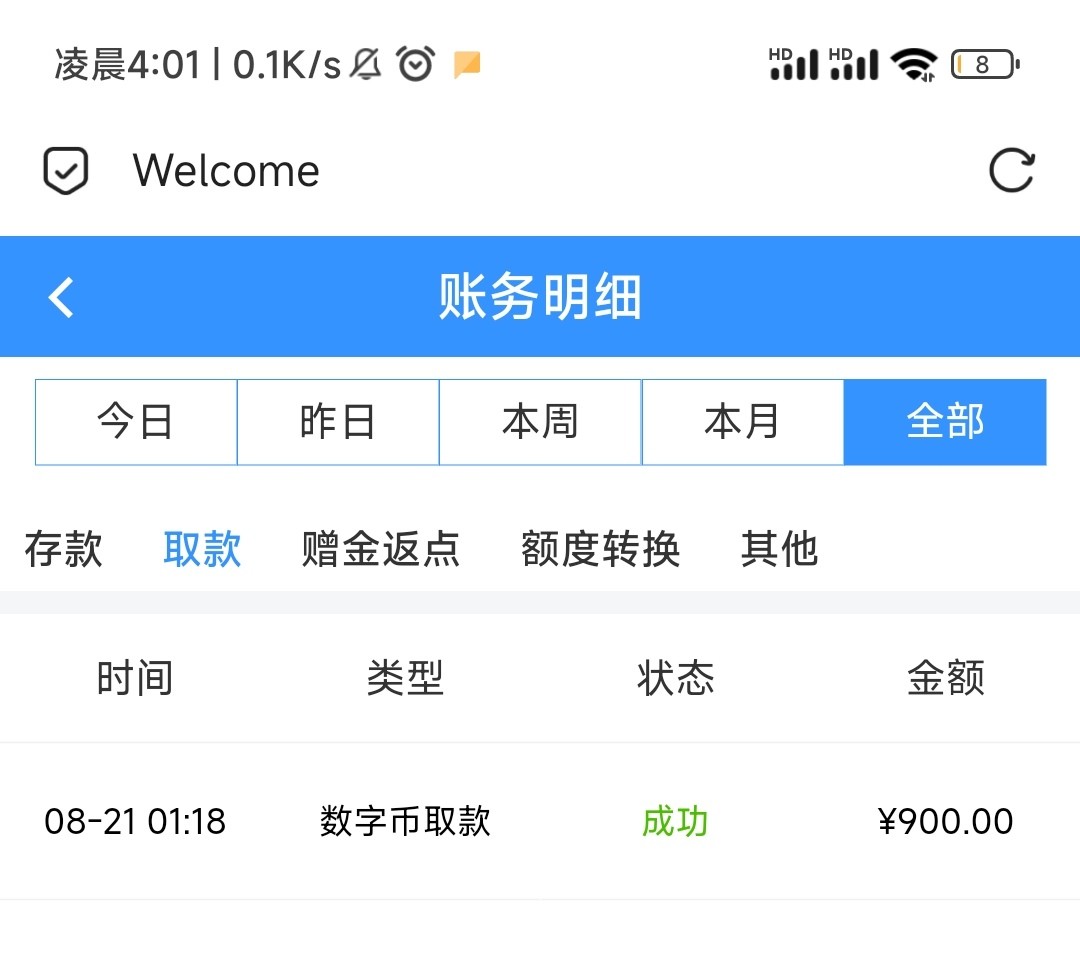Go back using the left chevron arrow
Image resolution: width=1080 pixels, height=953 pixels.
click(62, 297)
